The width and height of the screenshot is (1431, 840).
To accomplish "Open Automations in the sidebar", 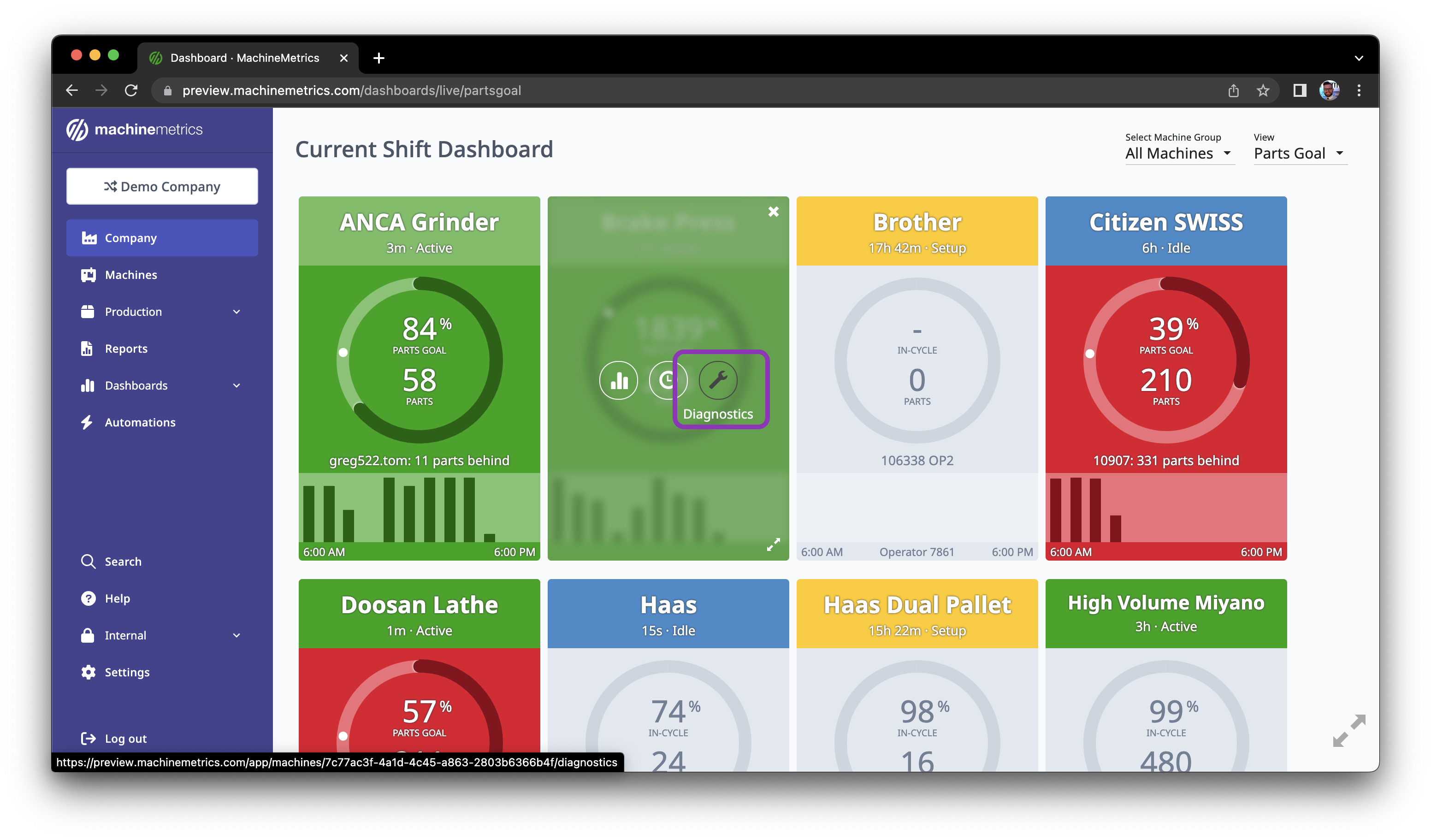I will coord(162,423).
